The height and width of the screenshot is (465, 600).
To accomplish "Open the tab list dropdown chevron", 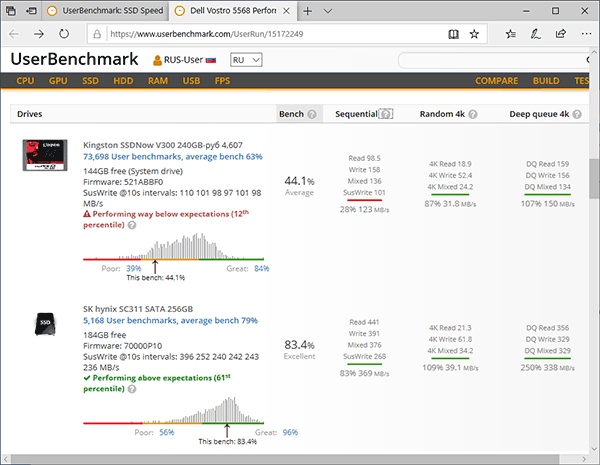I will click(331, 11).
